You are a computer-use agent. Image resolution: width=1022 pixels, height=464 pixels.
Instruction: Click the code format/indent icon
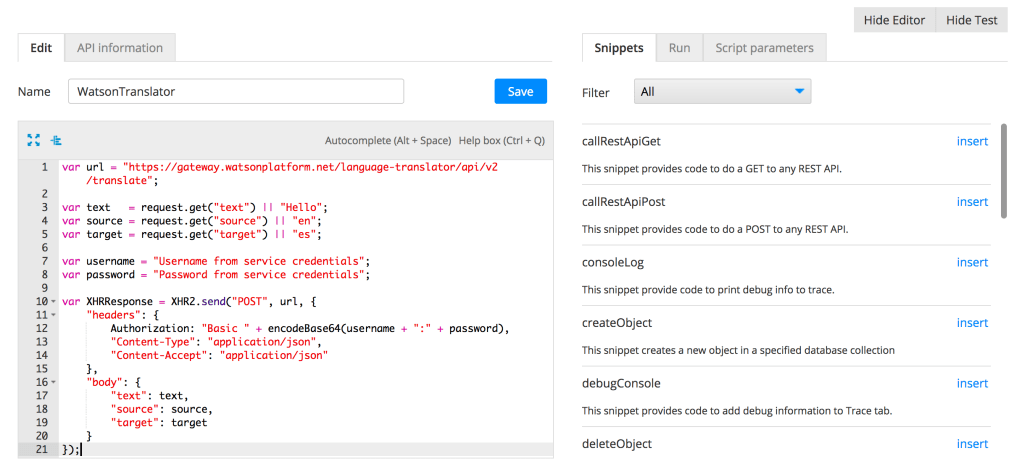point(56,139)
